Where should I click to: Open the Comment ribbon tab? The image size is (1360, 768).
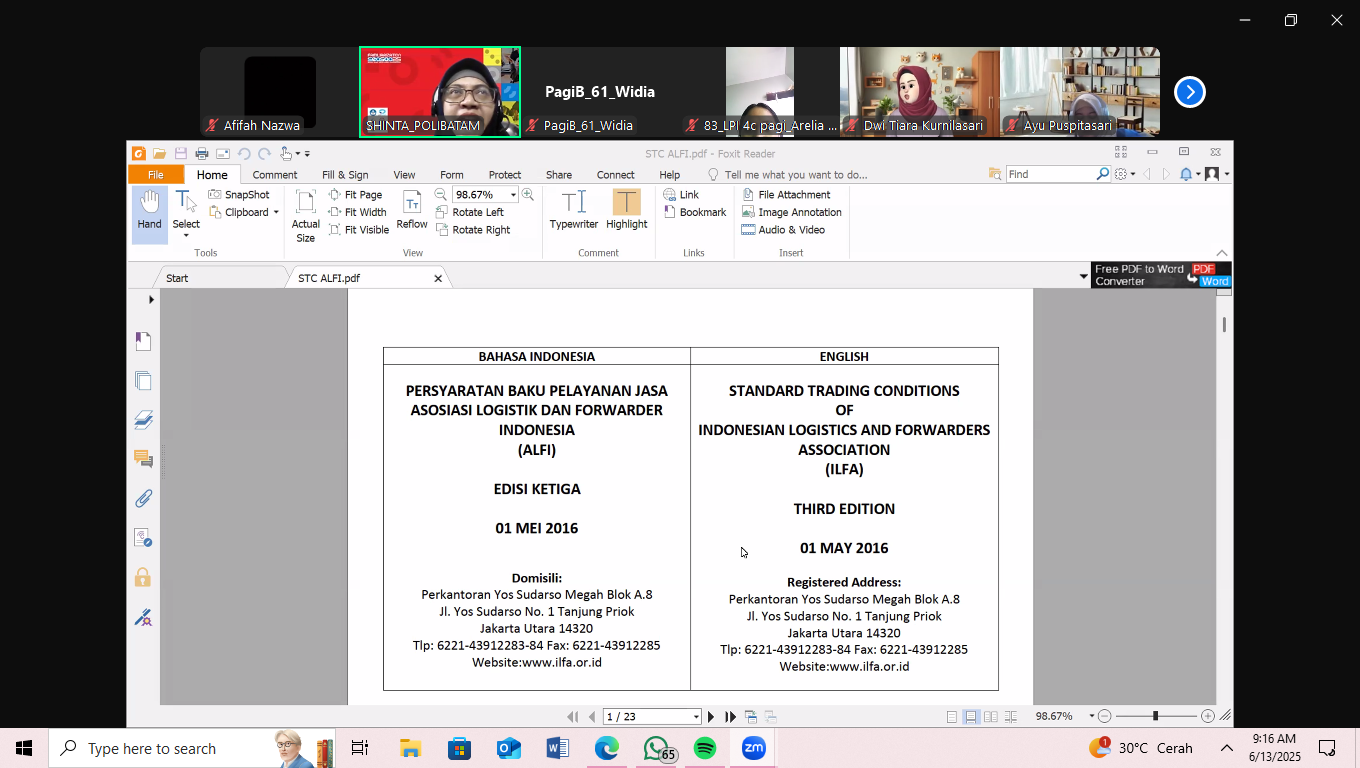click(275, 175)
